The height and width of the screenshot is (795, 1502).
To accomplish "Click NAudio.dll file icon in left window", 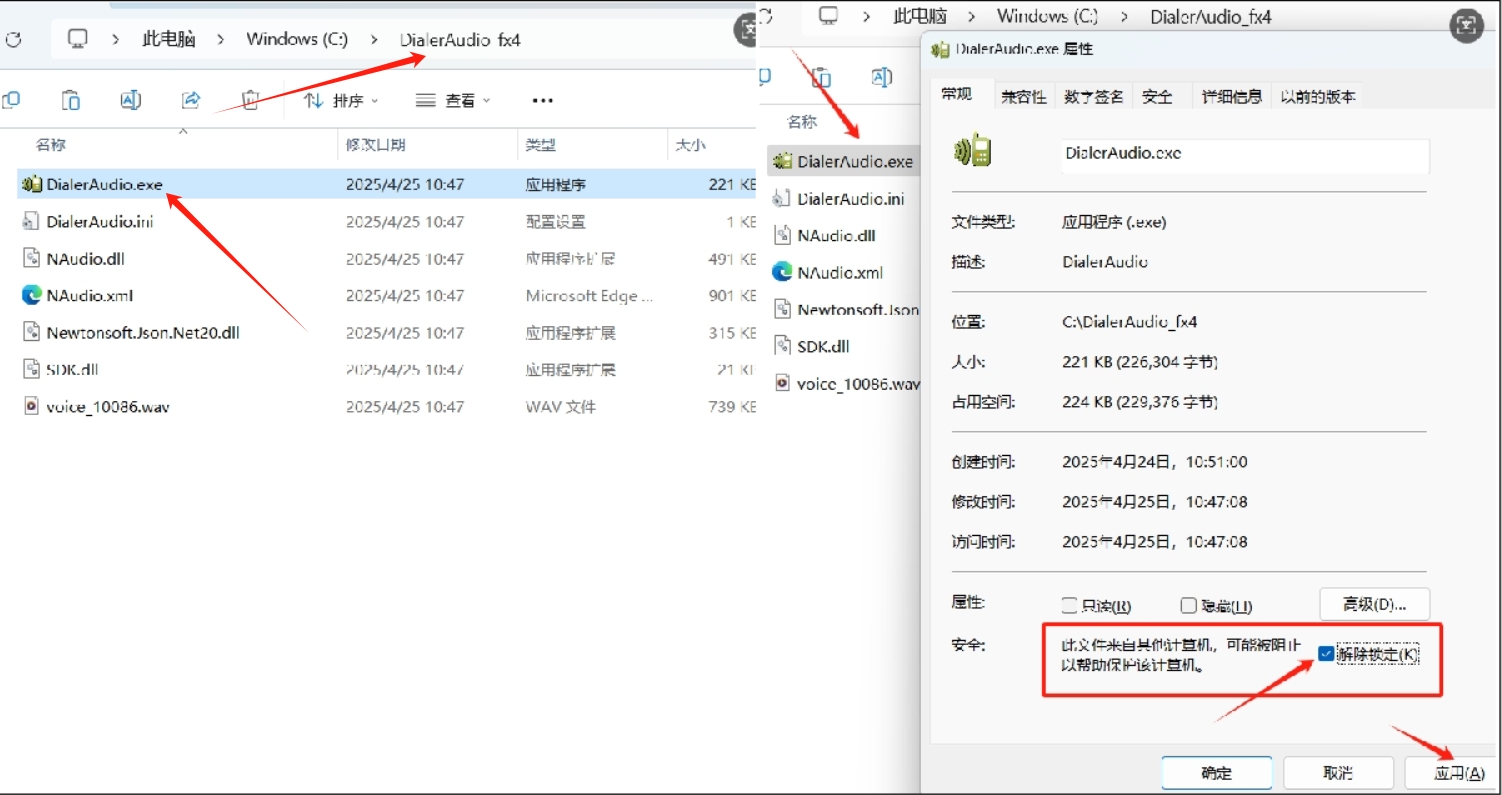I will click(x=32, y=258).
